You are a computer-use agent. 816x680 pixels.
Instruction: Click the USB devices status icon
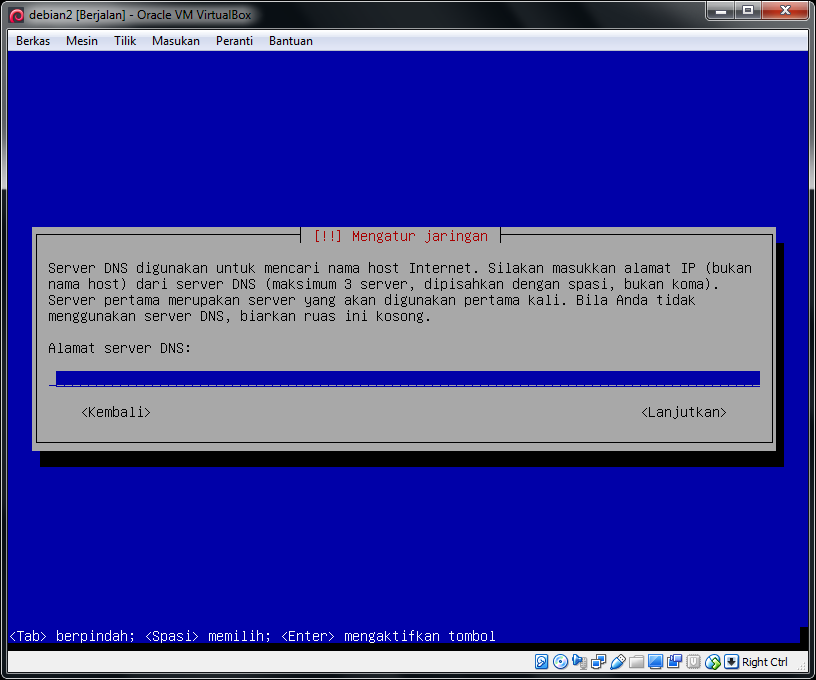[618, 662]
